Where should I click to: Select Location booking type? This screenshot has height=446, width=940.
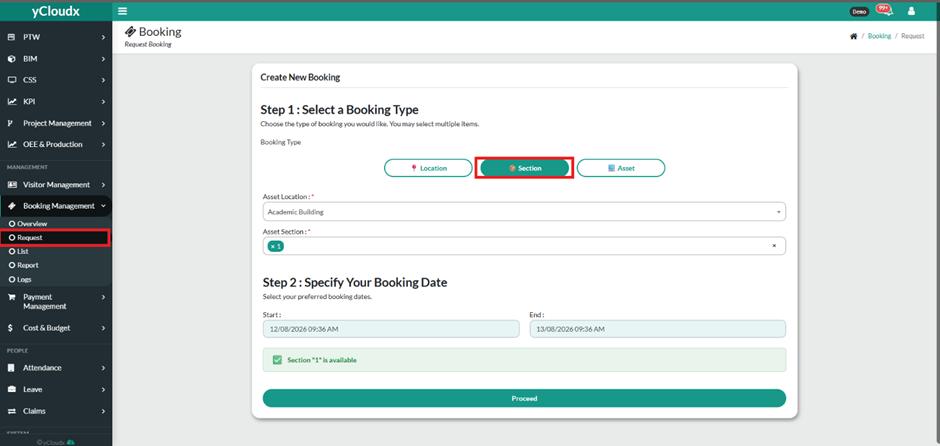[x=428, y=168]
